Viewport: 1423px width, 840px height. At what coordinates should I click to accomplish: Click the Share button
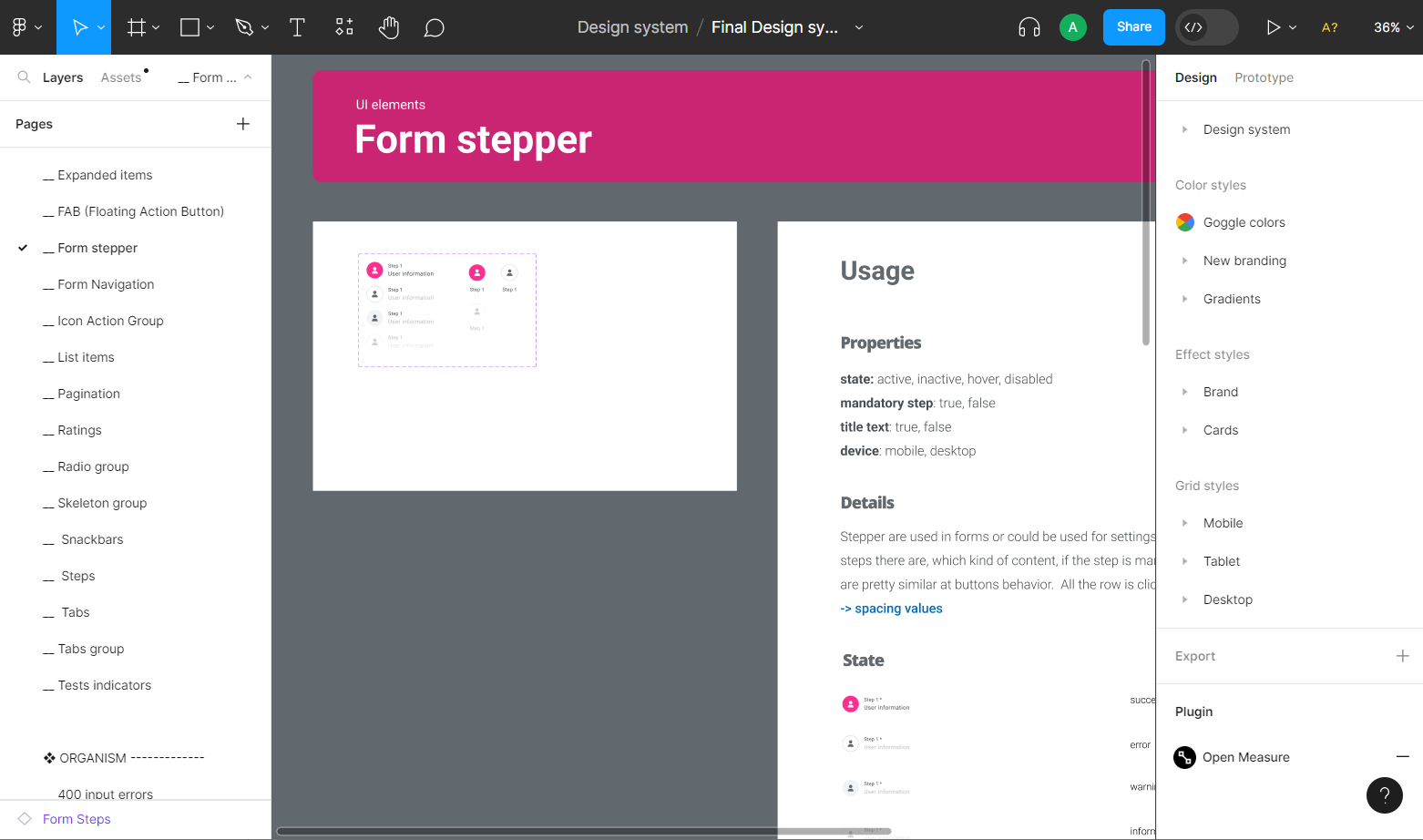(1134, 27)
